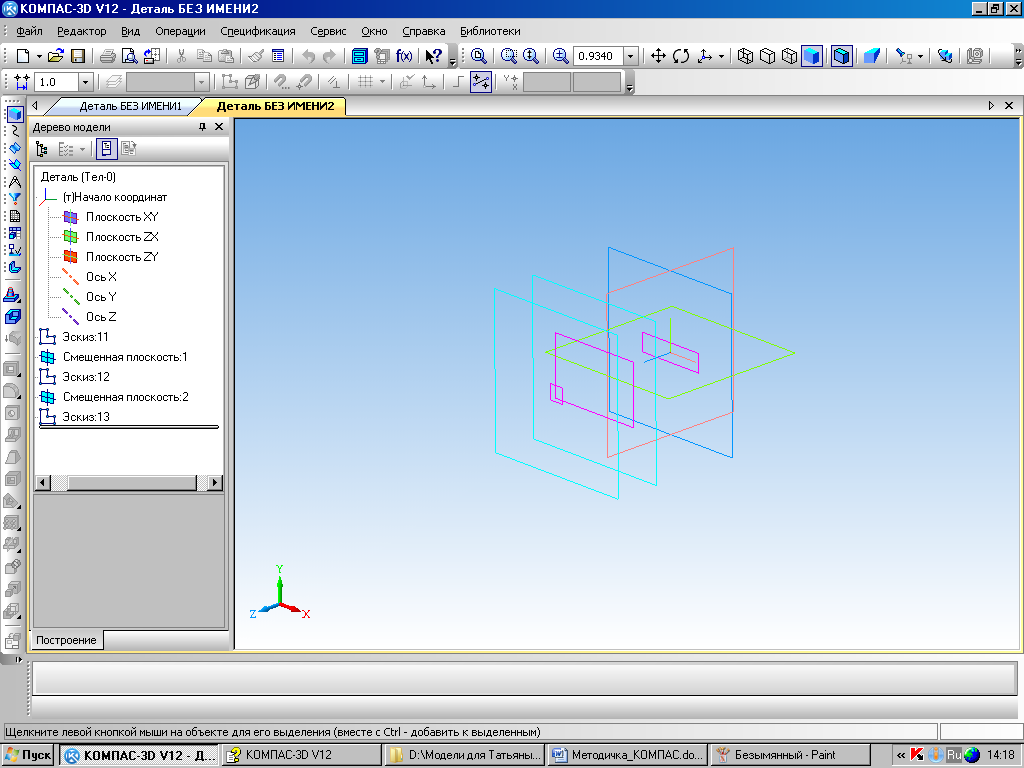1024x768 pixels.
Task: Click the Save document icon
Action: [77, 56]
